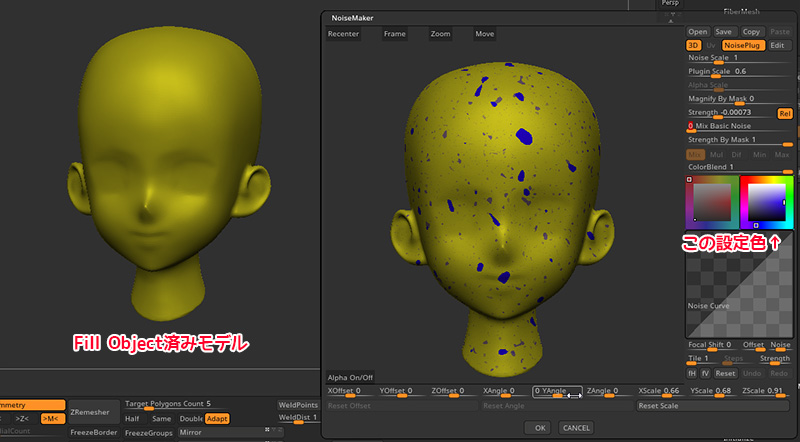Click Reset Scale button

[713, 406]
